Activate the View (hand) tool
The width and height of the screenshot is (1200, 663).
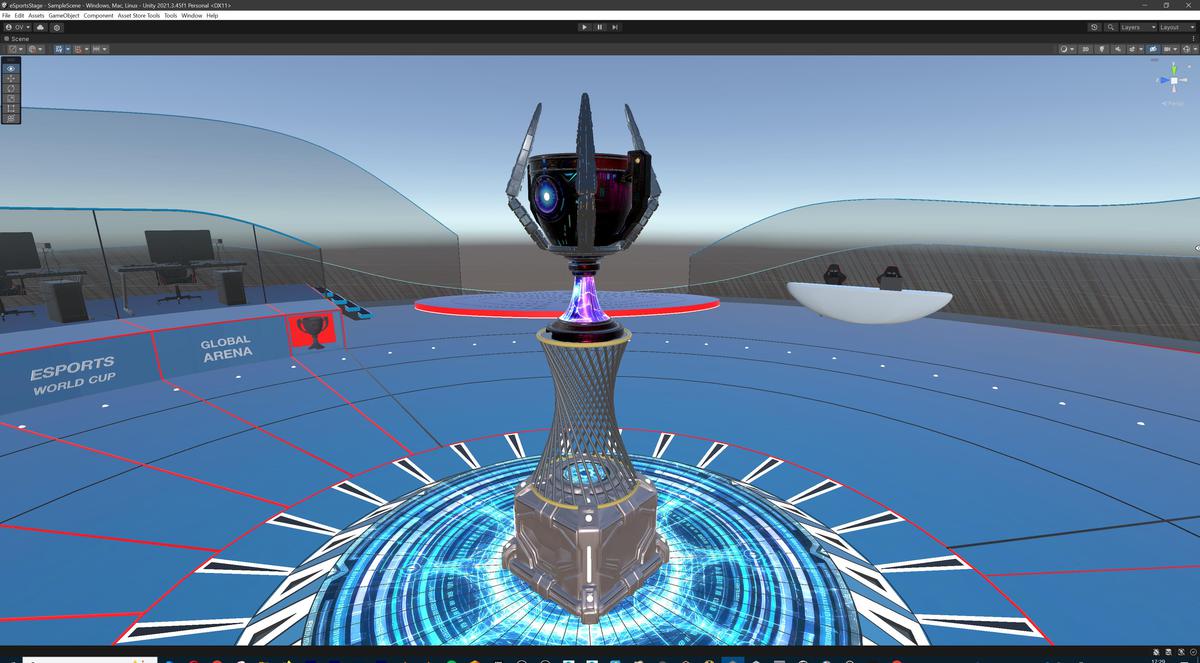point(9,68)
